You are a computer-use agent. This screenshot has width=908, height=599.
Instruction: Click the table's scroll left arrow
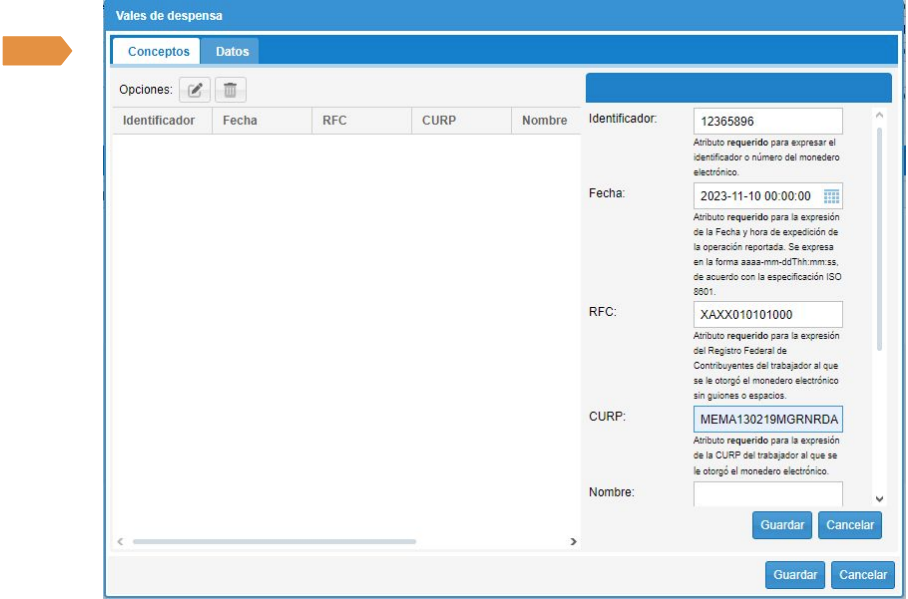coord(121,541)
